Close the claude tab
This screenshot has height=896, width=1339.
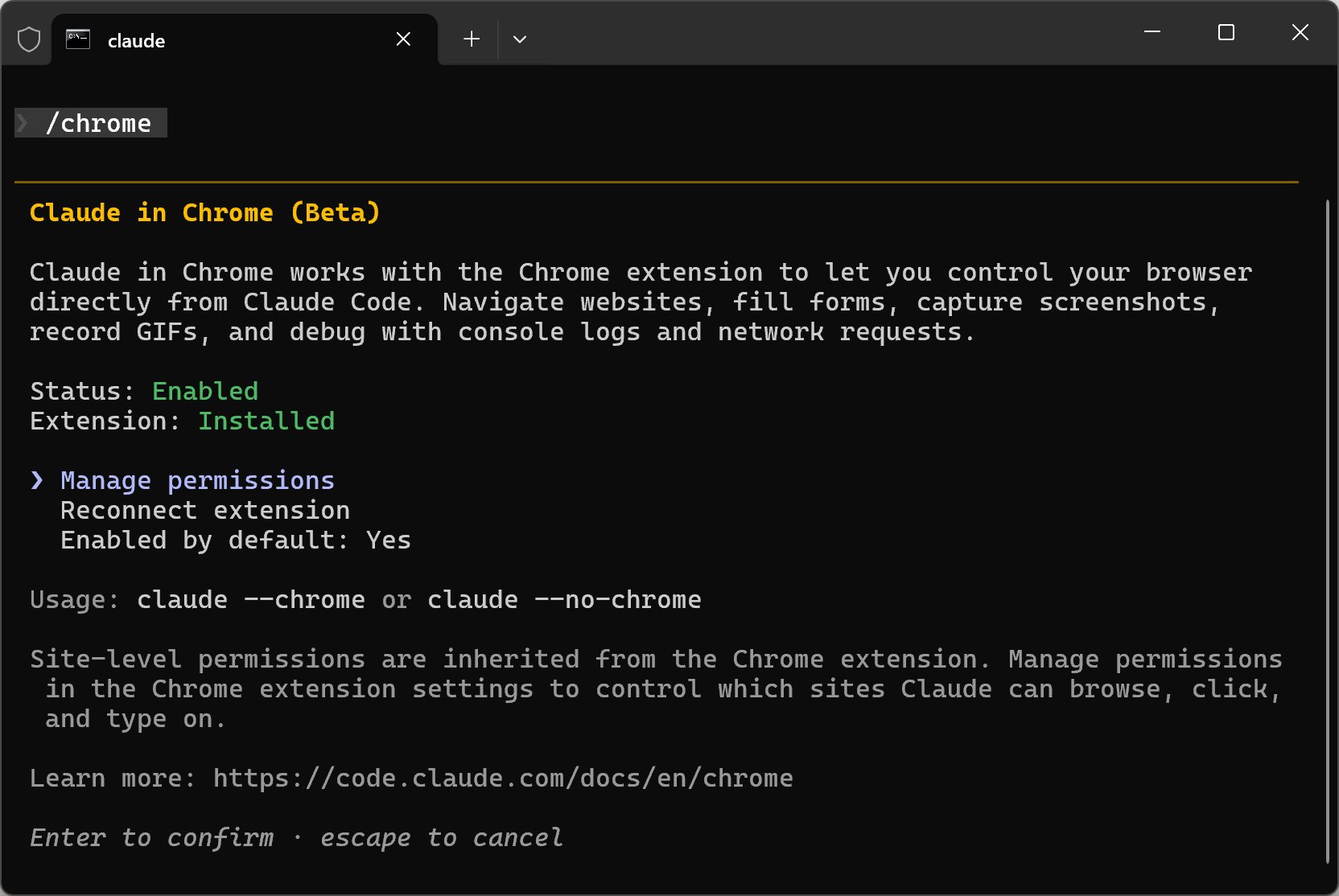pos(403,39)
